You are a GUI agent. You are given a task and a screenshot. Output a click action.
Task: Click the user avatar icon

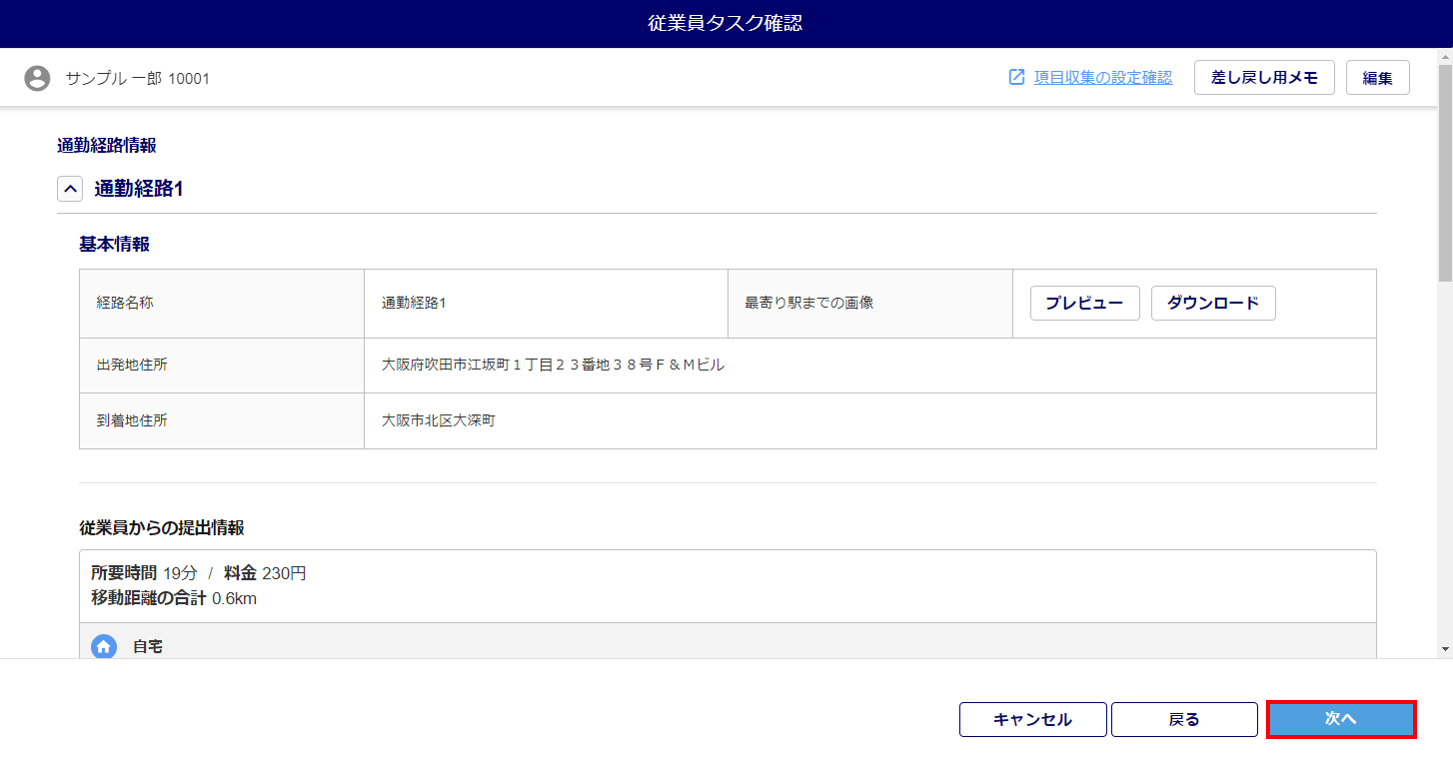point(37,78)
